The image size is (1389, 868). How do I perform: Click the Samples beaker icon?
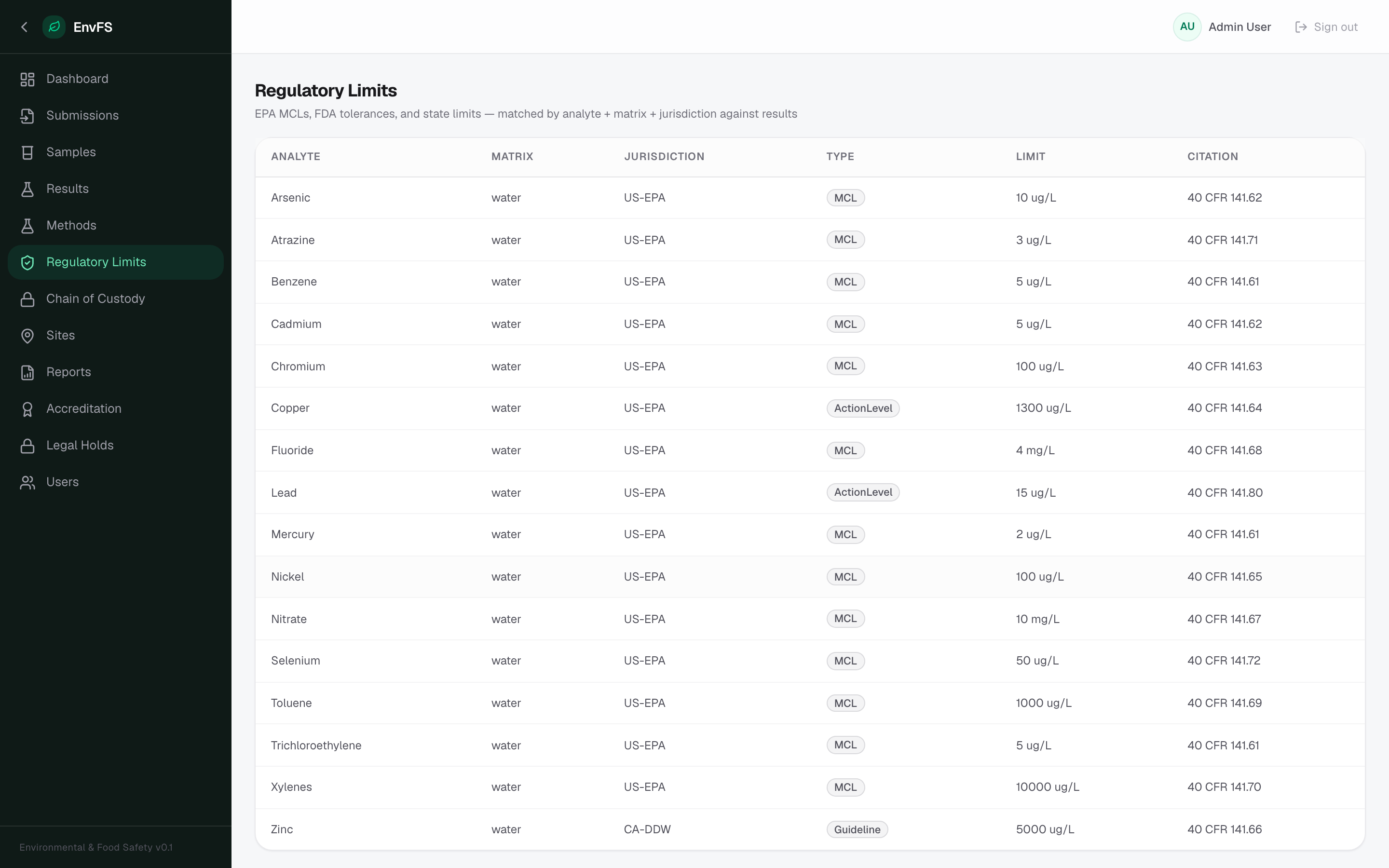click(27, 153)
